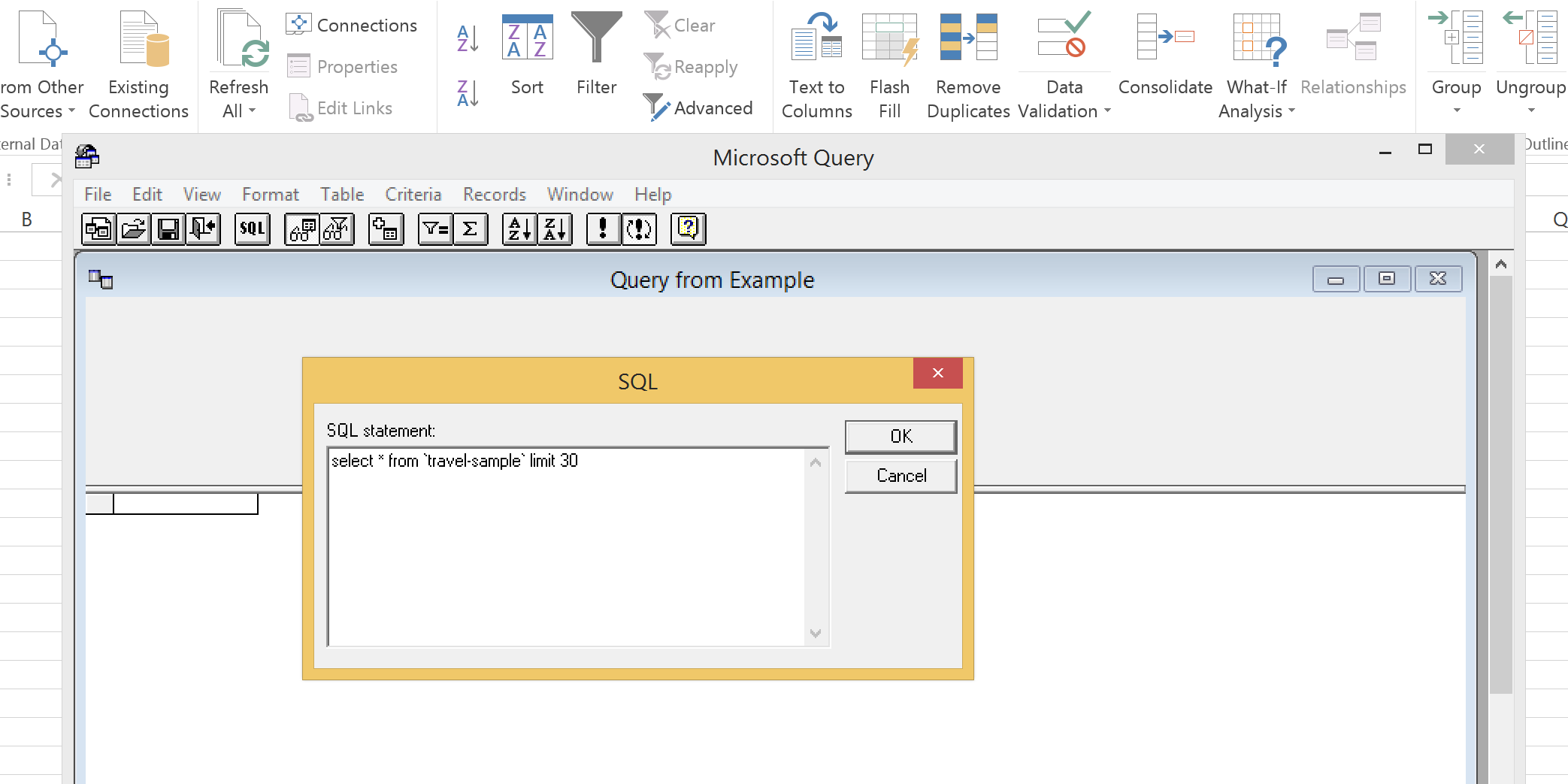Viewport: 1568px width, 784px height.
Task: Click the Remove Duplicates button
Action: point(968,65)
